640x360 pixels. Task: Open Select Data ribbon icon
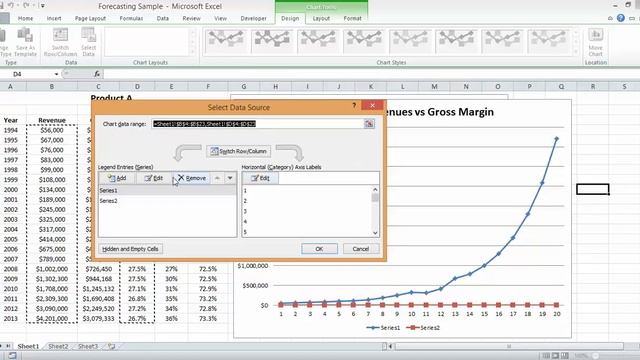click(x=88, y=42)
